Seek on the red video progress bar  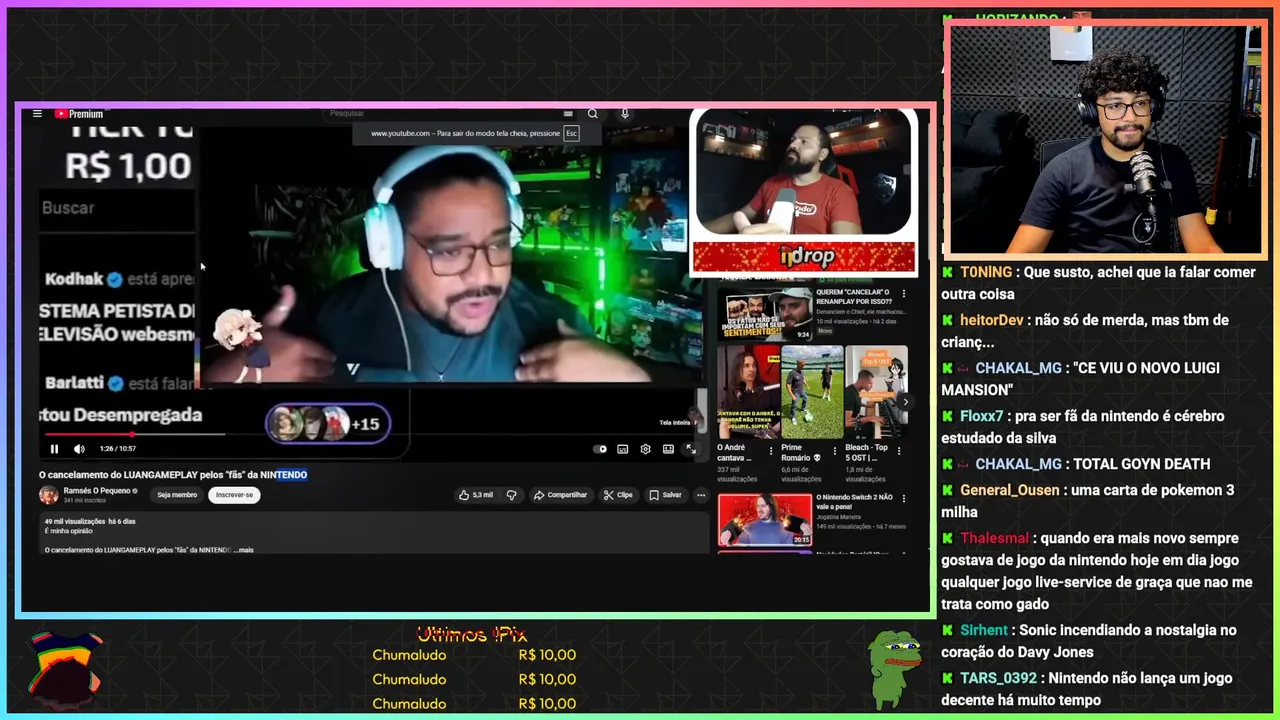pyautogui.click(x=133, y=434)
